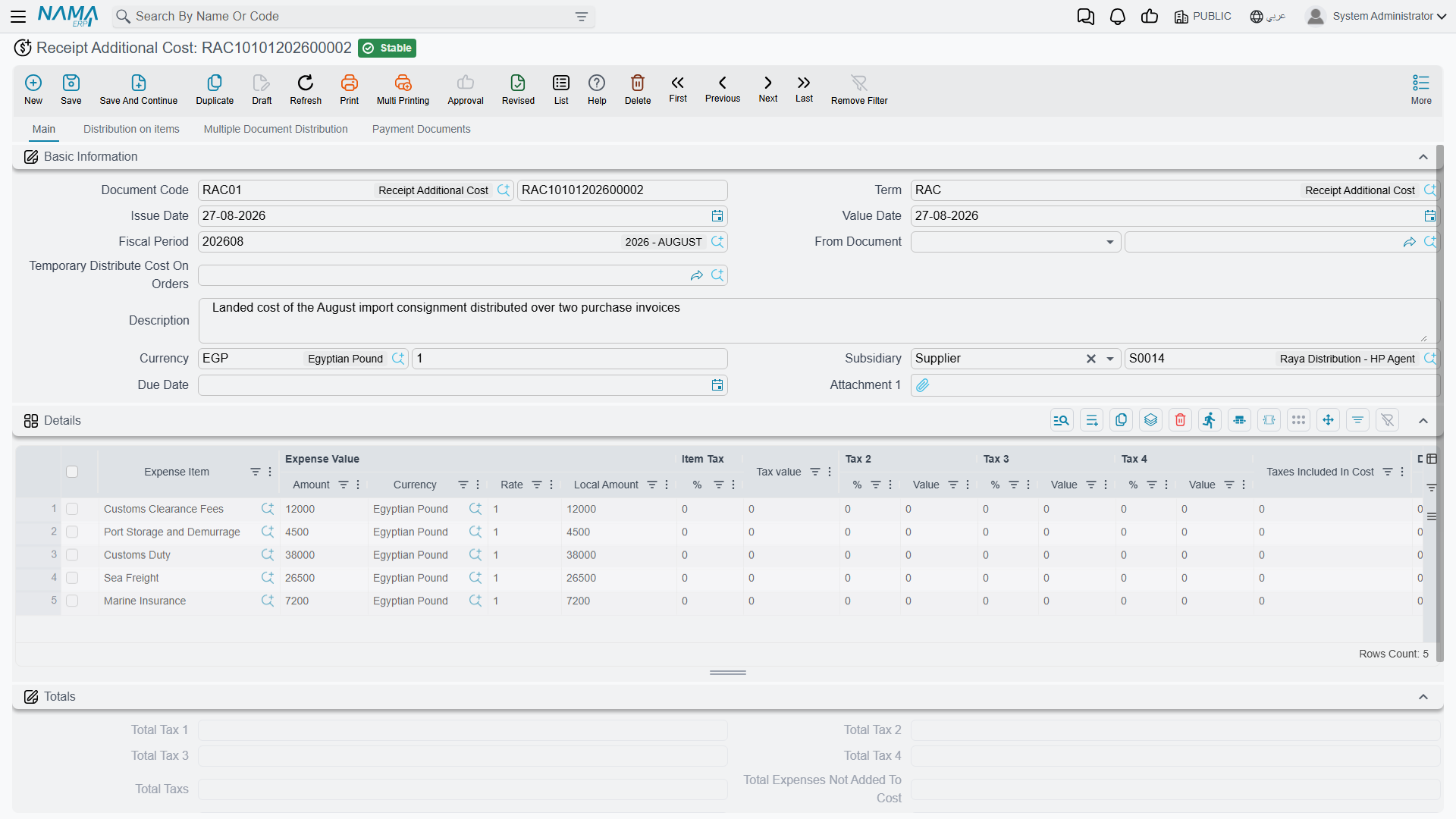Open Help
1456x819 pixels.
click(x=597, y=89)
